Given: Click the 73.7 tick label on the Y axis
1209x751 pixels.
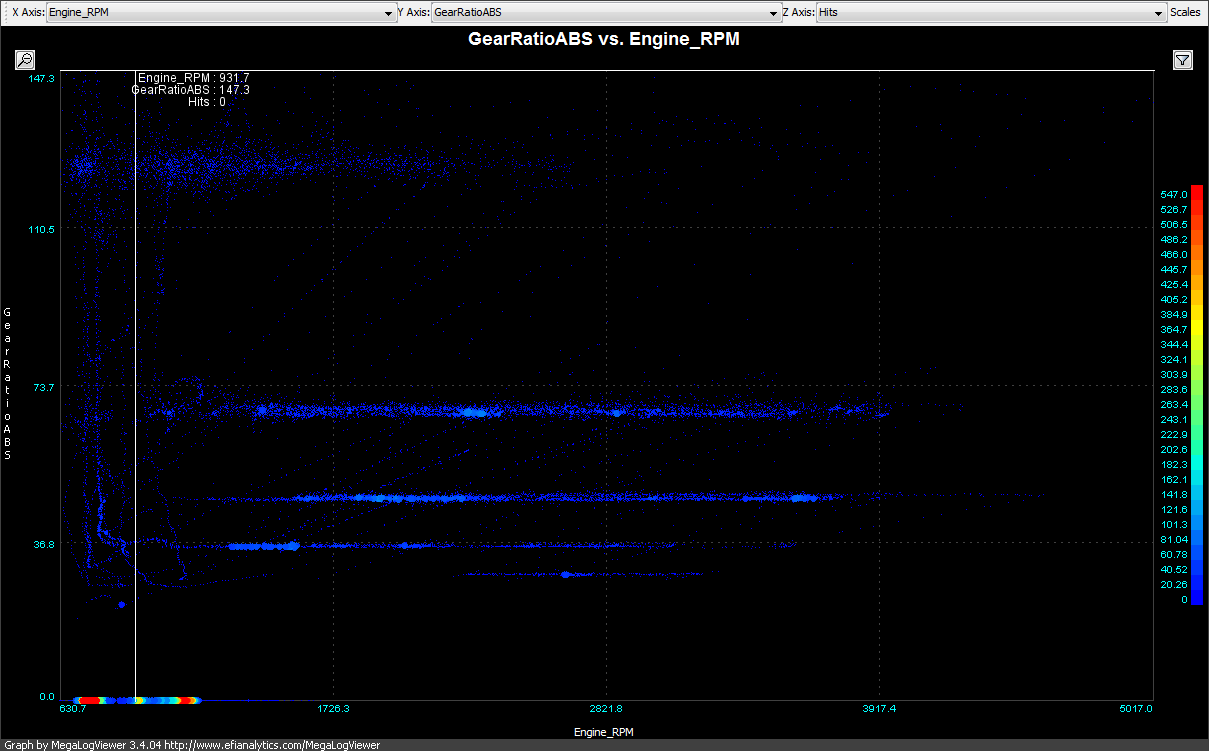Looking at the screenshot, I should point(45,387).
